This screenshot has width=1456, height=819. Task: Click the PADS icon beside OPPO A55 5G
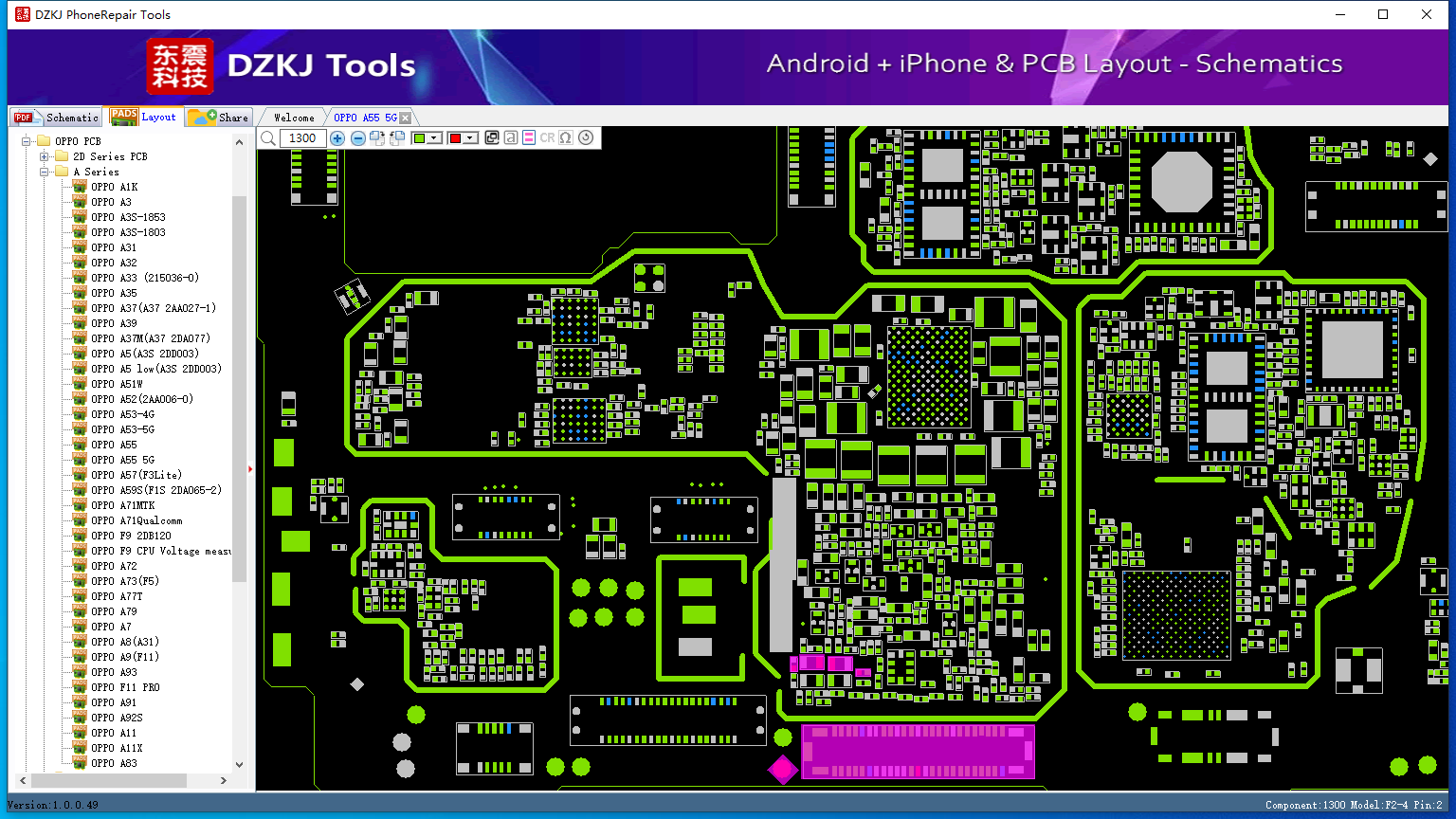[80, 460]
